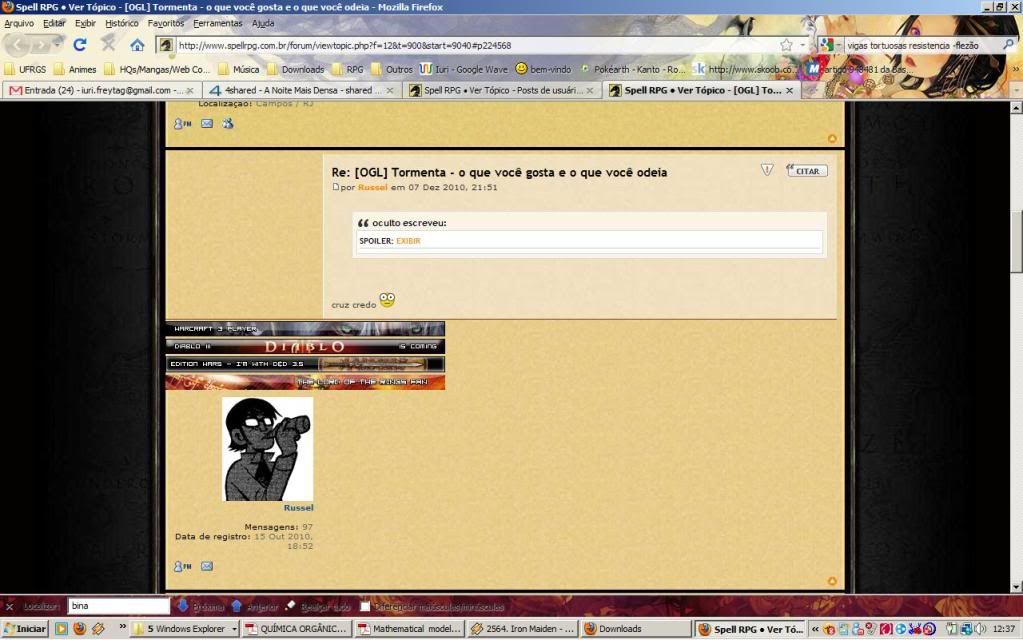
Task: Bookmark this page with the star icon
Action: coord(786,45)
